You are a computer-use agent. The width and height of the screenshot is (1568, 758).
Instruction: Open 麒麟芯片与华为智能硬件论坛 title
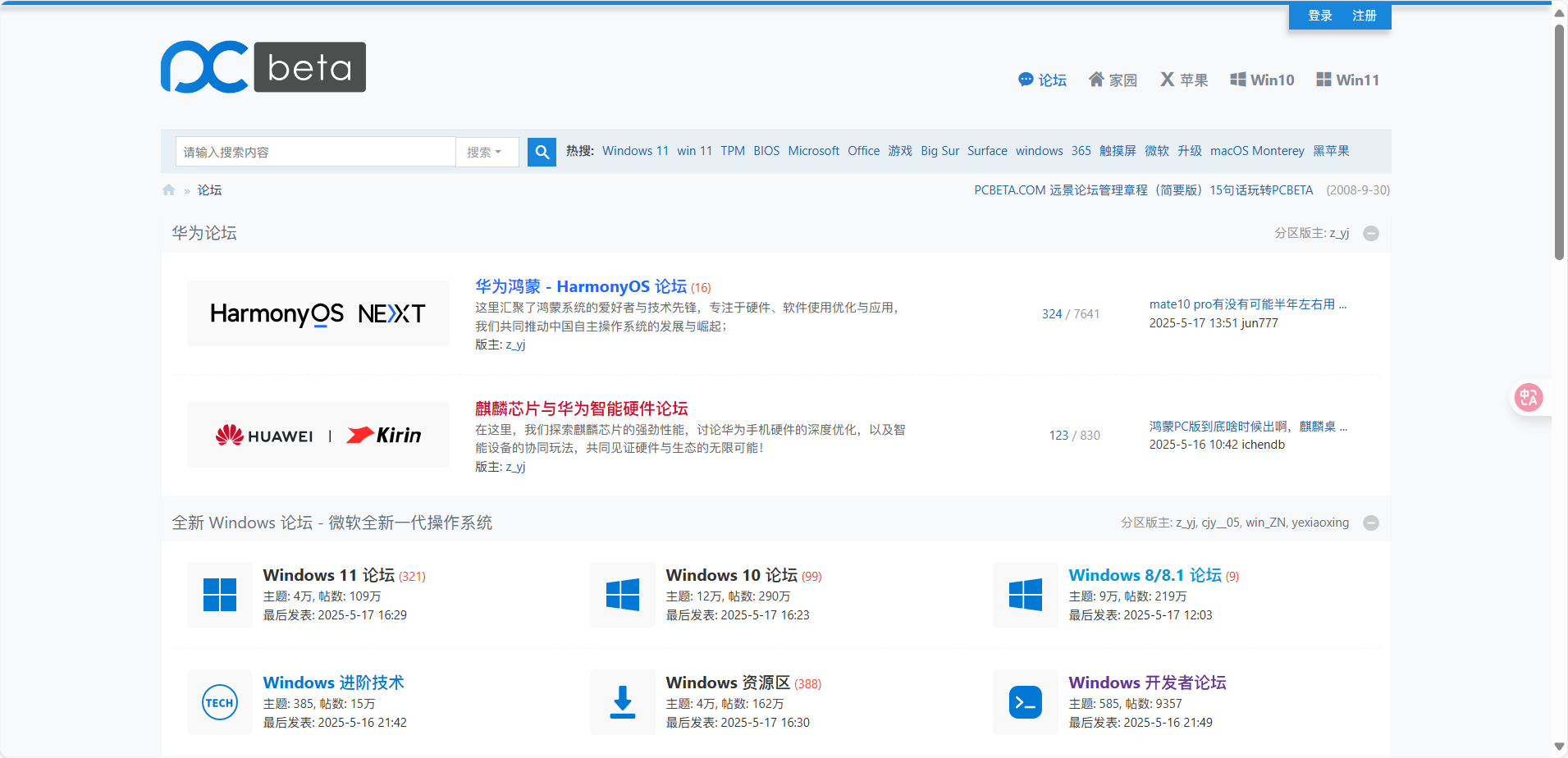(x=581, y=409)
